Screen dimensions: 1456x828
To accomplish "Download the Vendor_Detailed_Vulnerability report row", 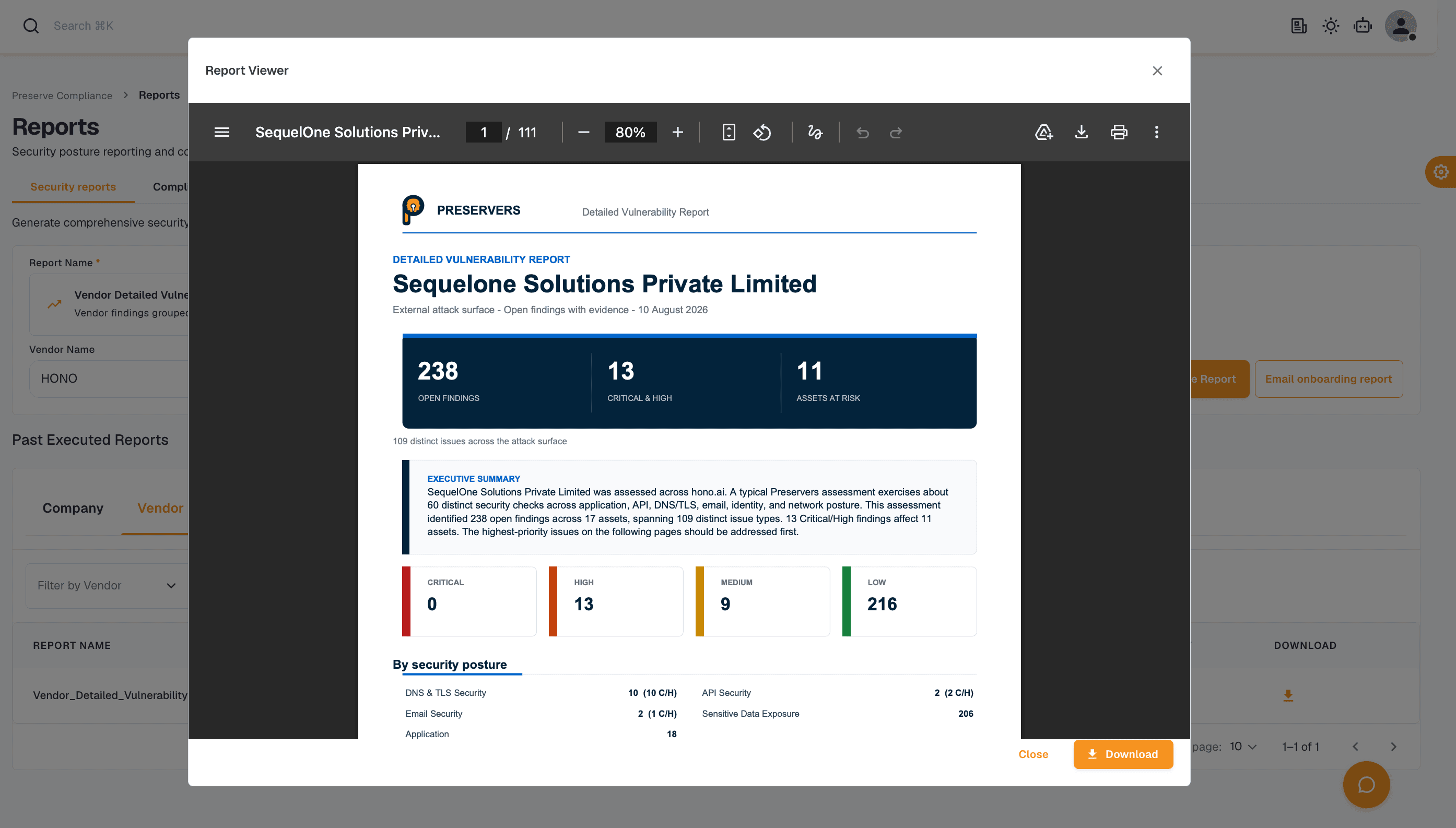I will click(x=1288, y=695).
